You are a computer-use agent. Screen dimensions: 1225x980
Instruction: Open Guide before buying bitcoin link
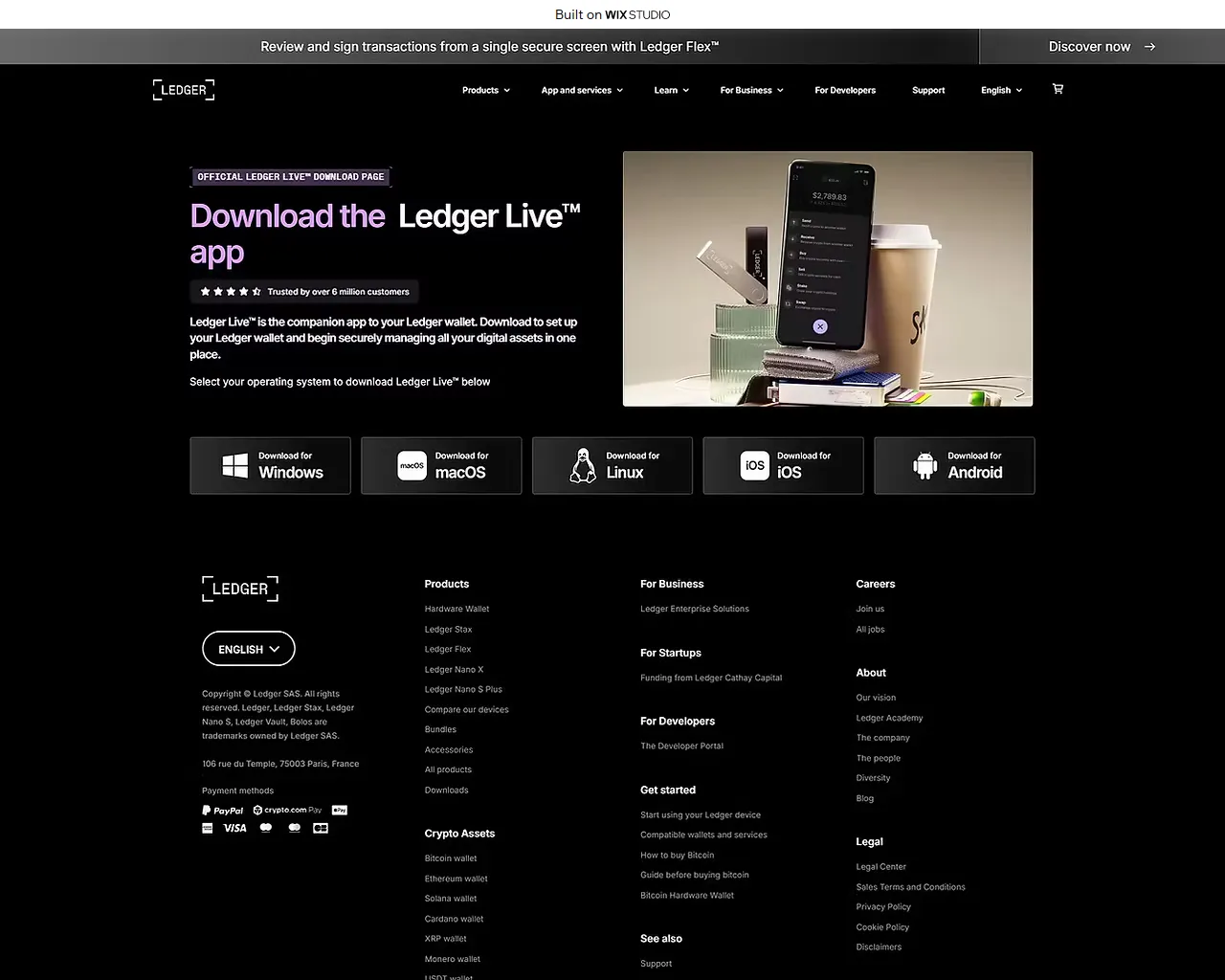(695, 875)
